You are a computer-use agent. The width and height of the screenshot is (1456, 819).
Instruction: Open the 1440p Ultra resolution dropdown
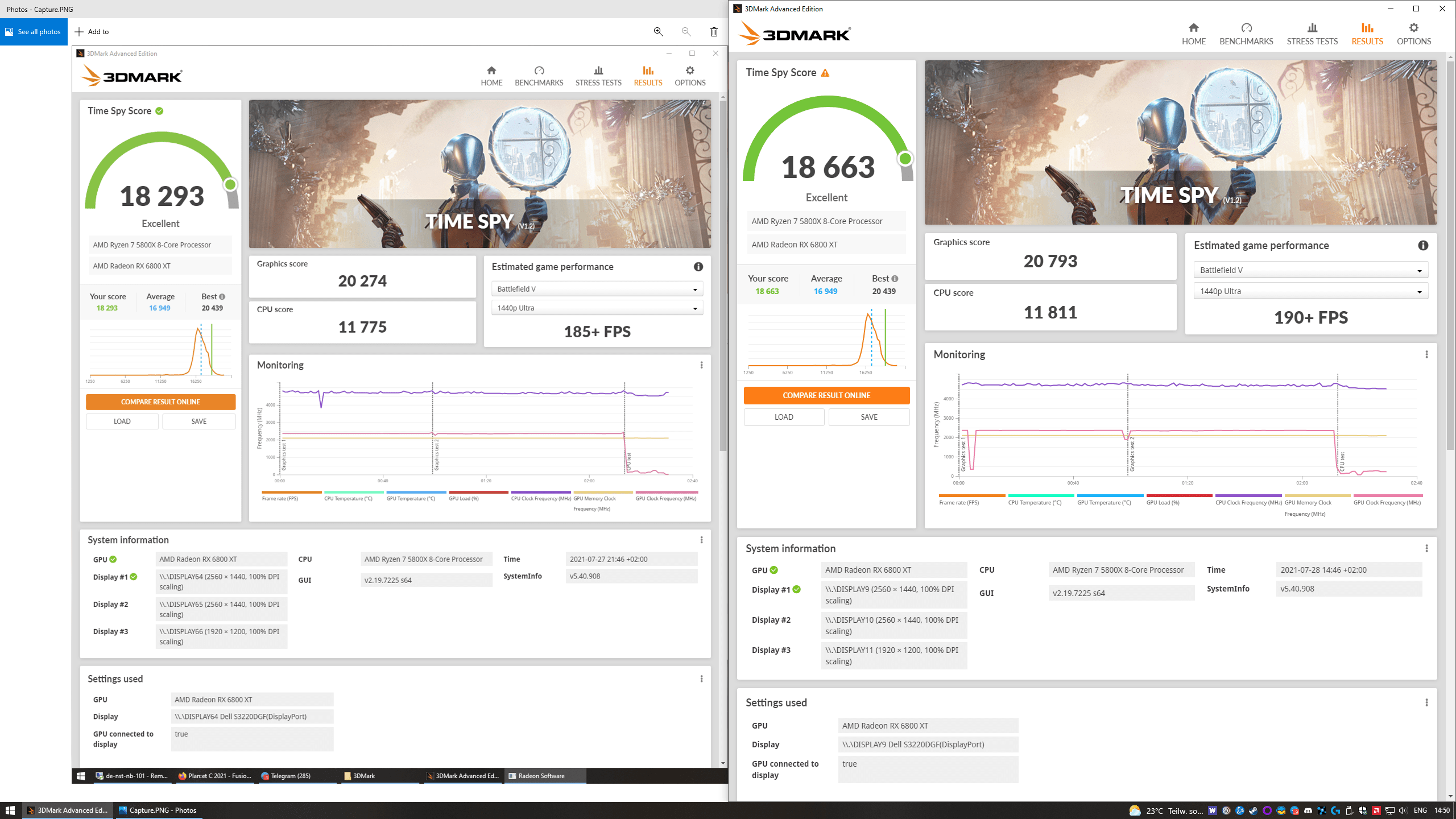pyautogui.click(x=1310, y=291)
